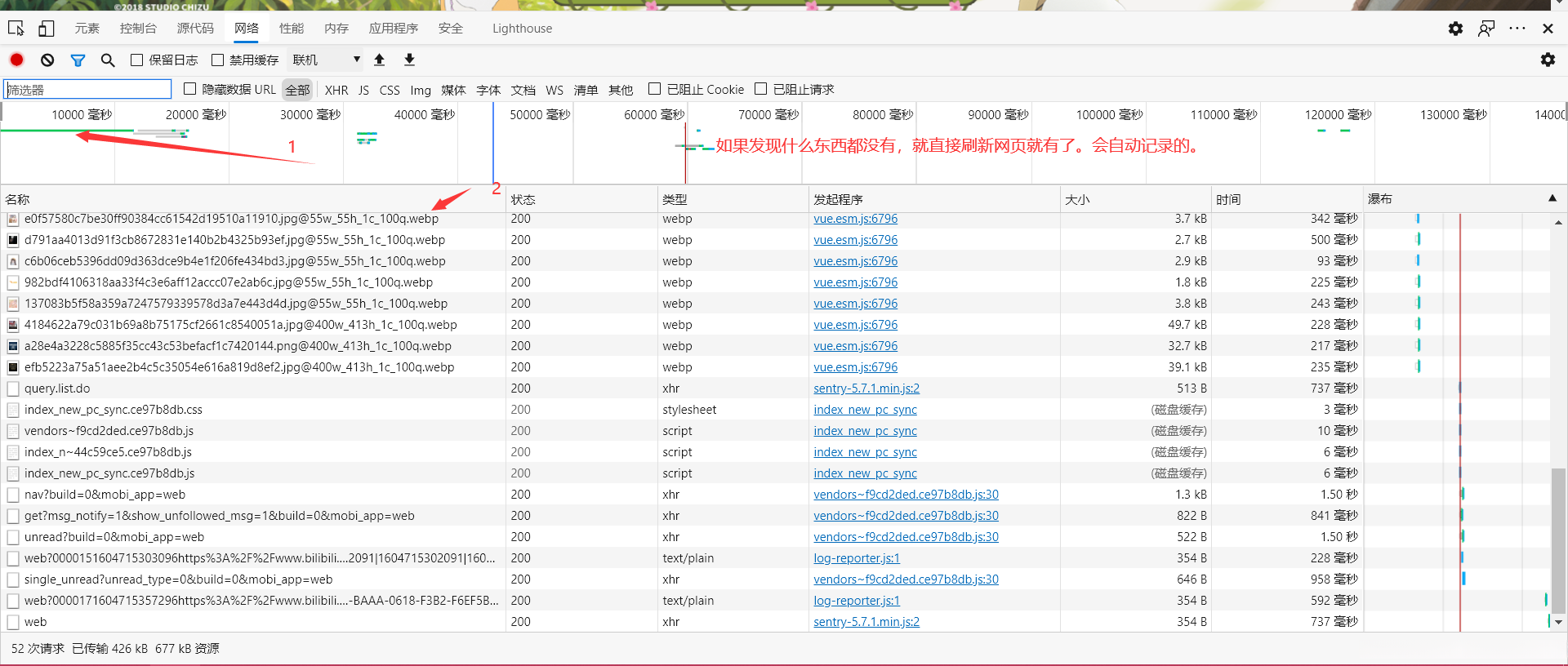Focus the 筛选器 filter input
This screenshot has width=1568, height=666.
click(x=87, y=89)
